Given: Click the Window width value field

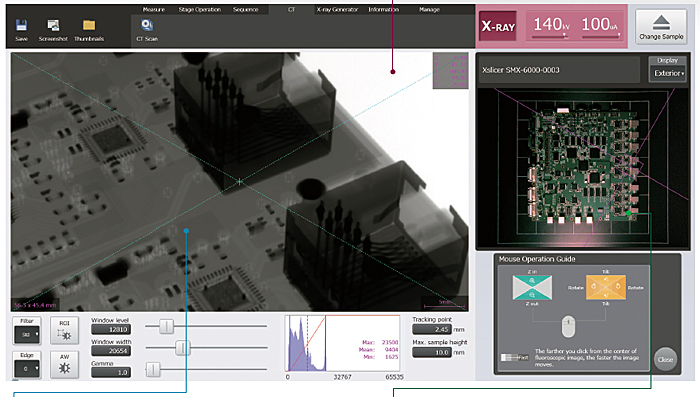Looking at the screenshot, I should [x=111, y=351].
